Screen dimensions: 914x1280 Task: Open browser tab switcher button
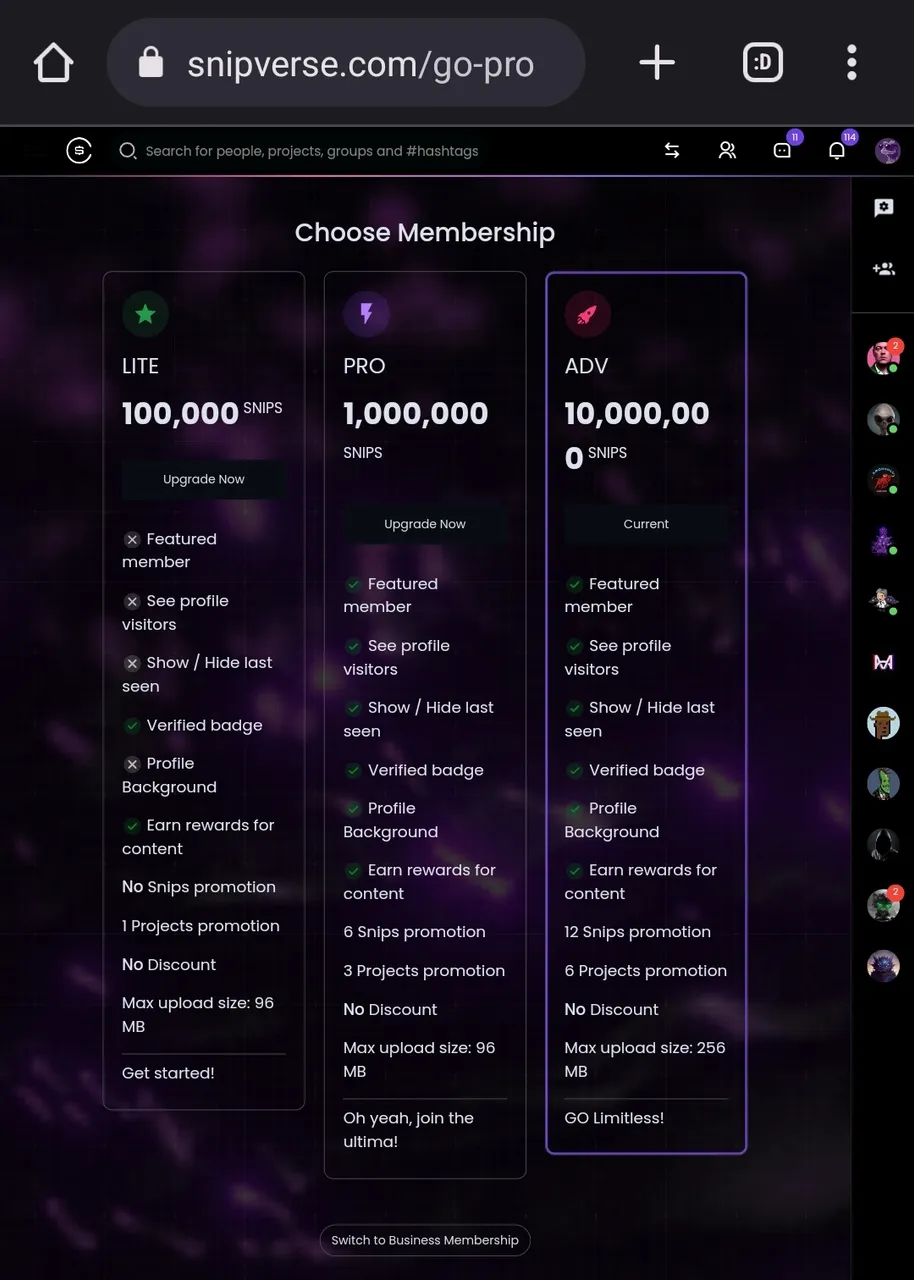click(763, 63)
